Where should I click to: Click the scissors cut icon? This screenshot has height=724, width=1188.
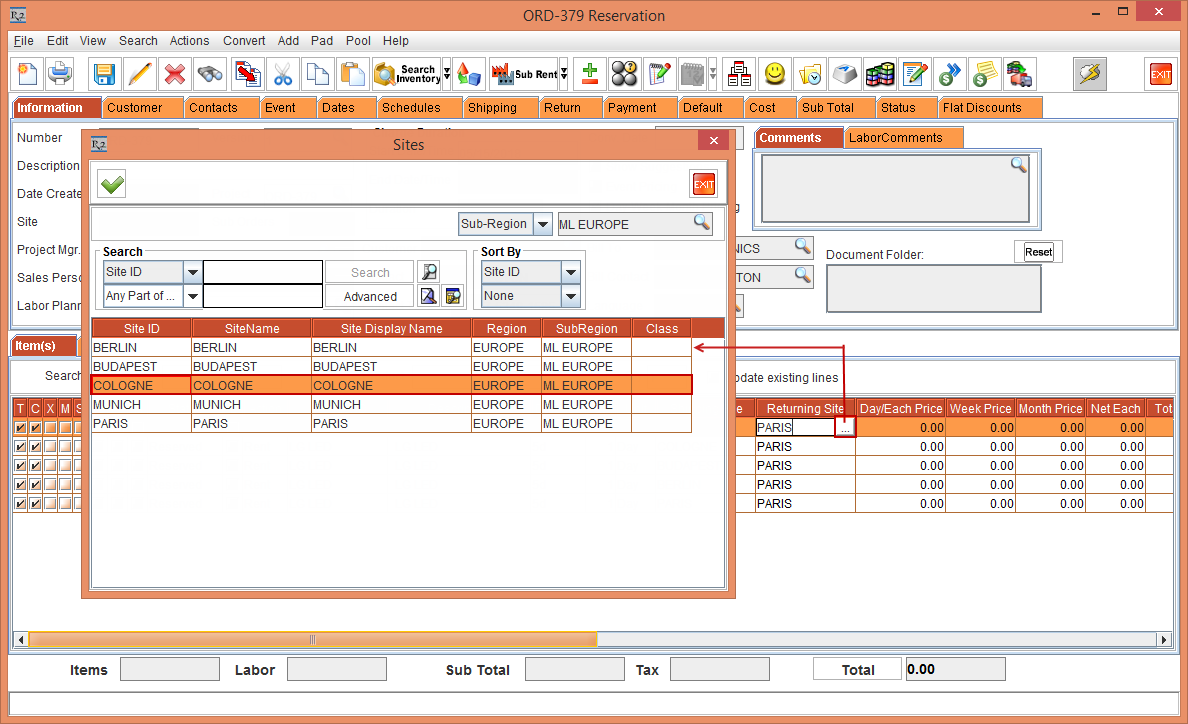(283, 74)
